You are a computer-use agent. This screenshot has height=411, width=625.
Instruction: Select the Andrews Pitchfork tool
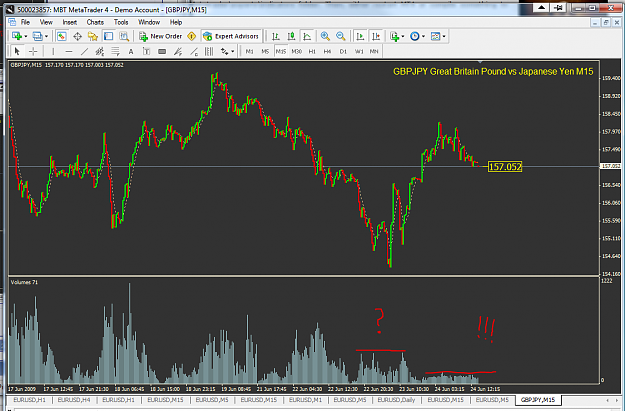pyautogui.click(x=178, y=51)
